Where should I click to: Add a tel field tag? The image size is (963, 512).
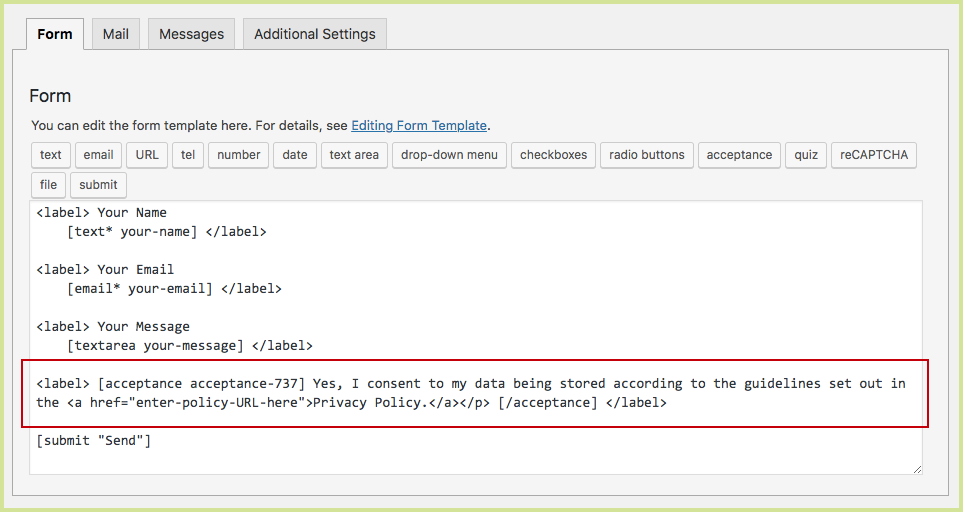pos(187,155)
